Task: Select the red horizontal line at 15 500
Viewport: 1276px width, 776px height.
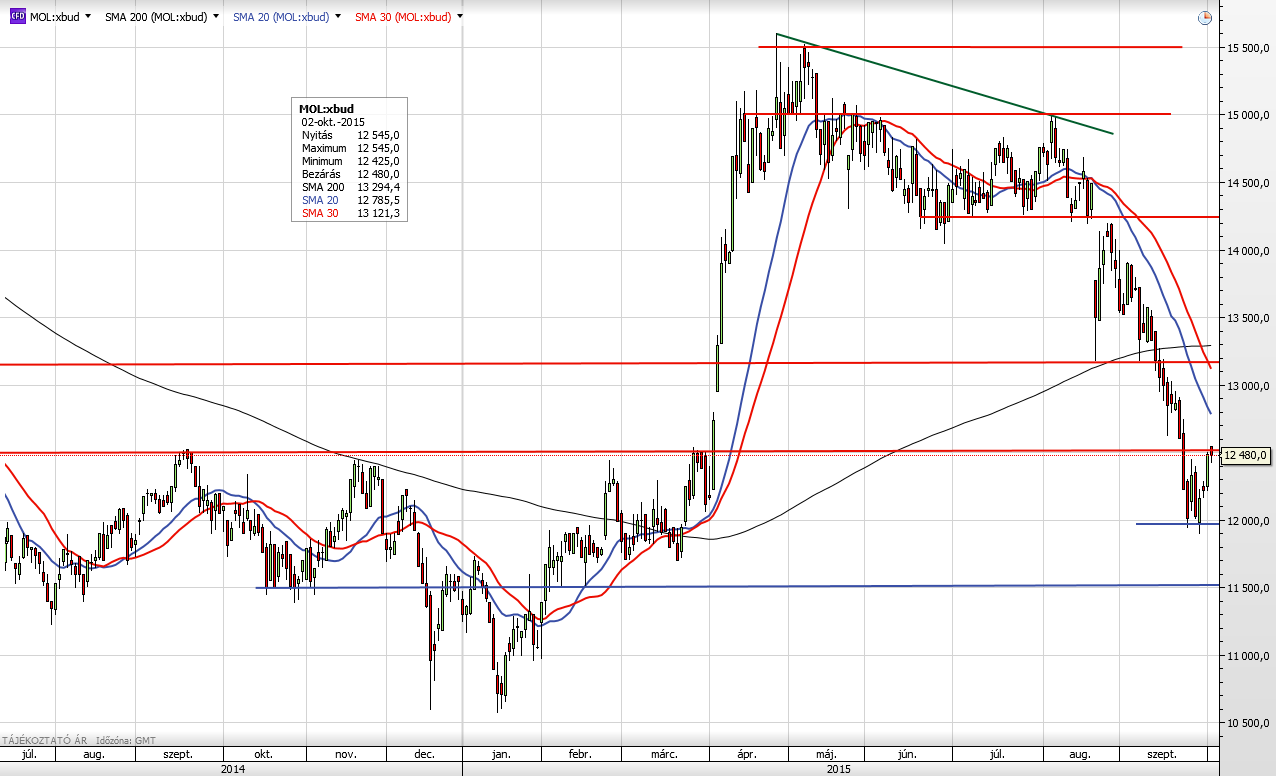Action: click(970, 47)
